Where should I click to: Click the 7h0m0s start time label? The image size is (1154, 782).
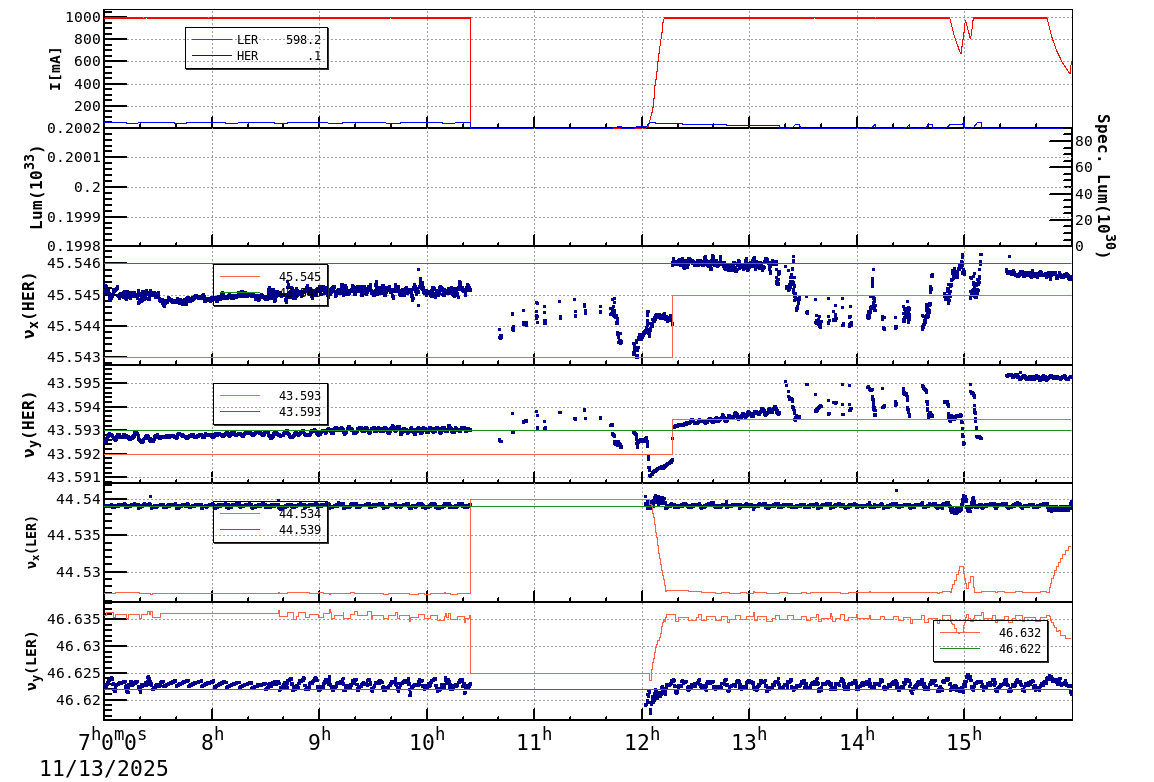tap(112, 742)
